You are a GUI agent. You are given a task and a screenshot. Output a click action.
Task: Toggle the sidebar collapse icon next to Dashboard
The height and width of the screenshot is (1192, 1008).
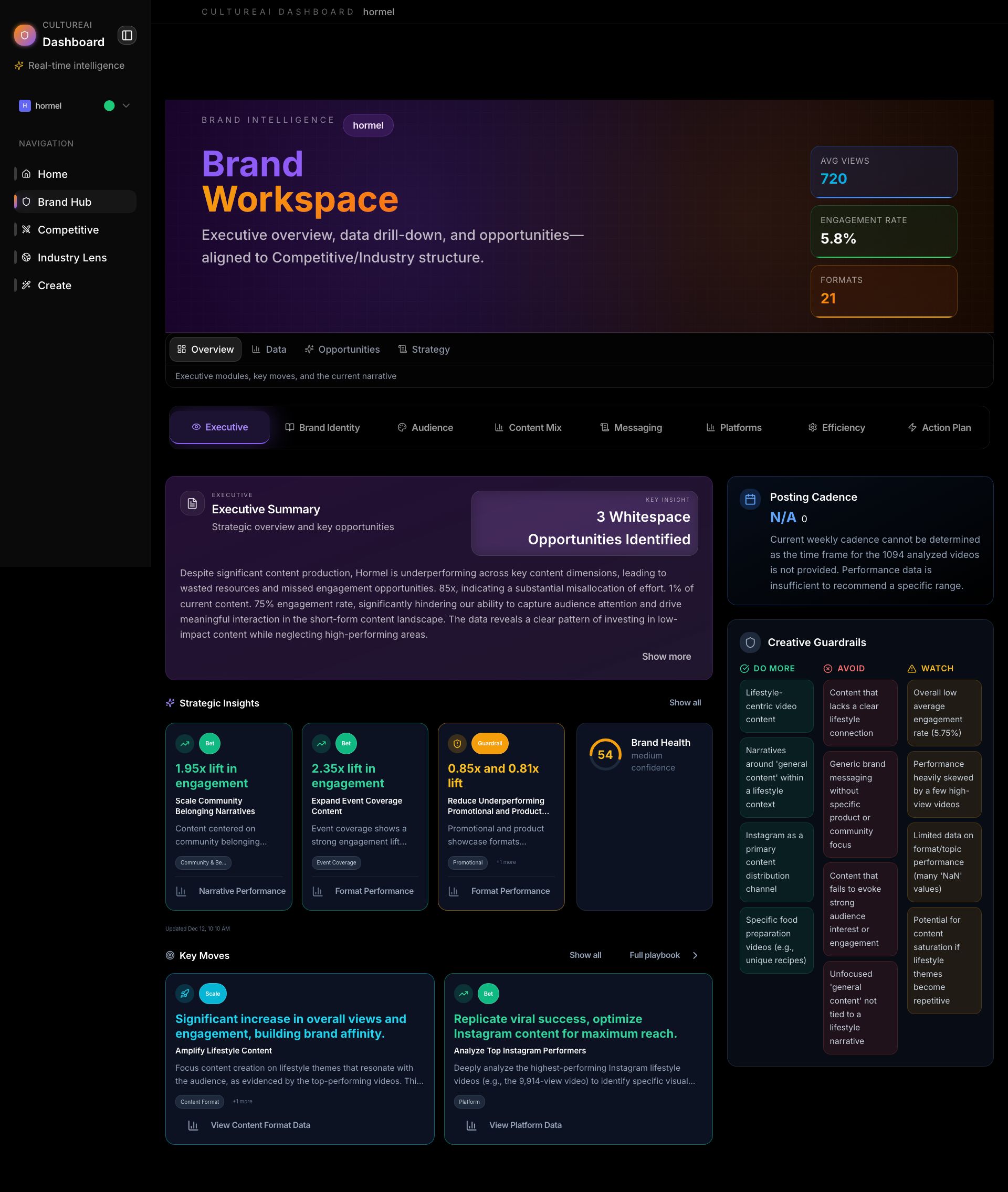(x=127, y=35)
